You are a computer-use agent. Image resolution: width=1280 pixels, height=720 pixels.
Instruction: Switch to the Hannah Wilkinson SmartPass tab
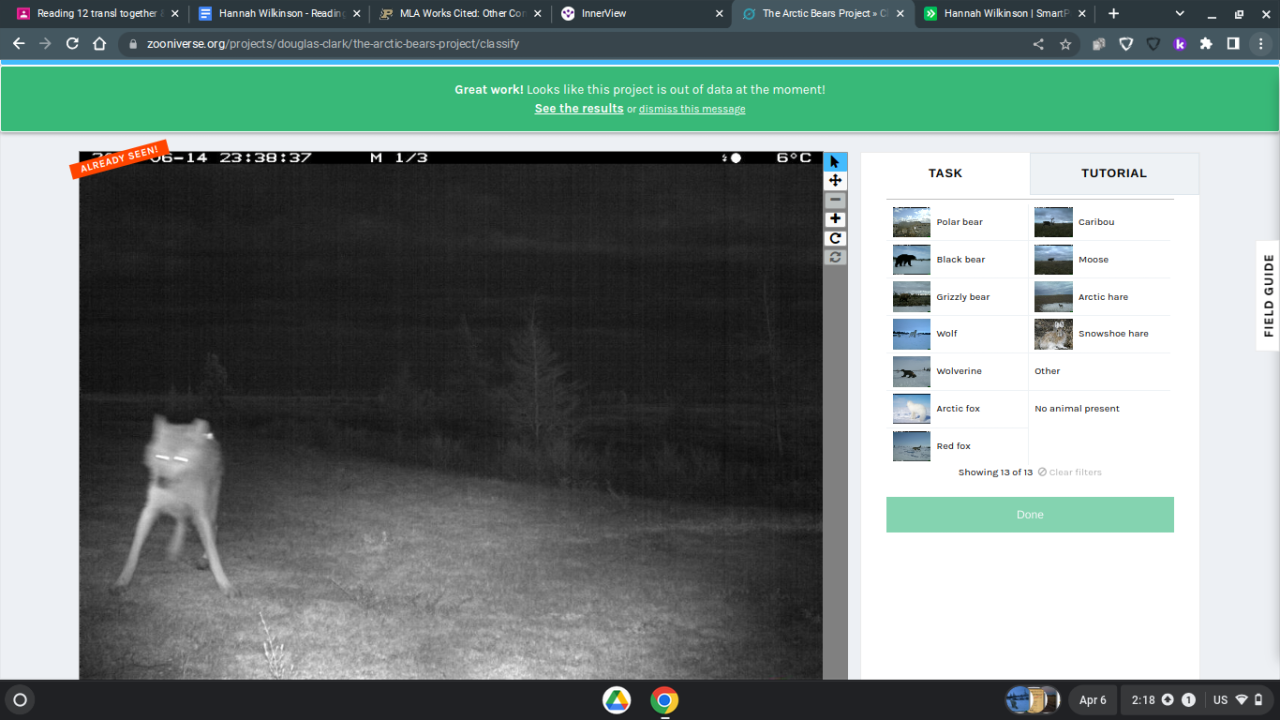[1002, 14]
